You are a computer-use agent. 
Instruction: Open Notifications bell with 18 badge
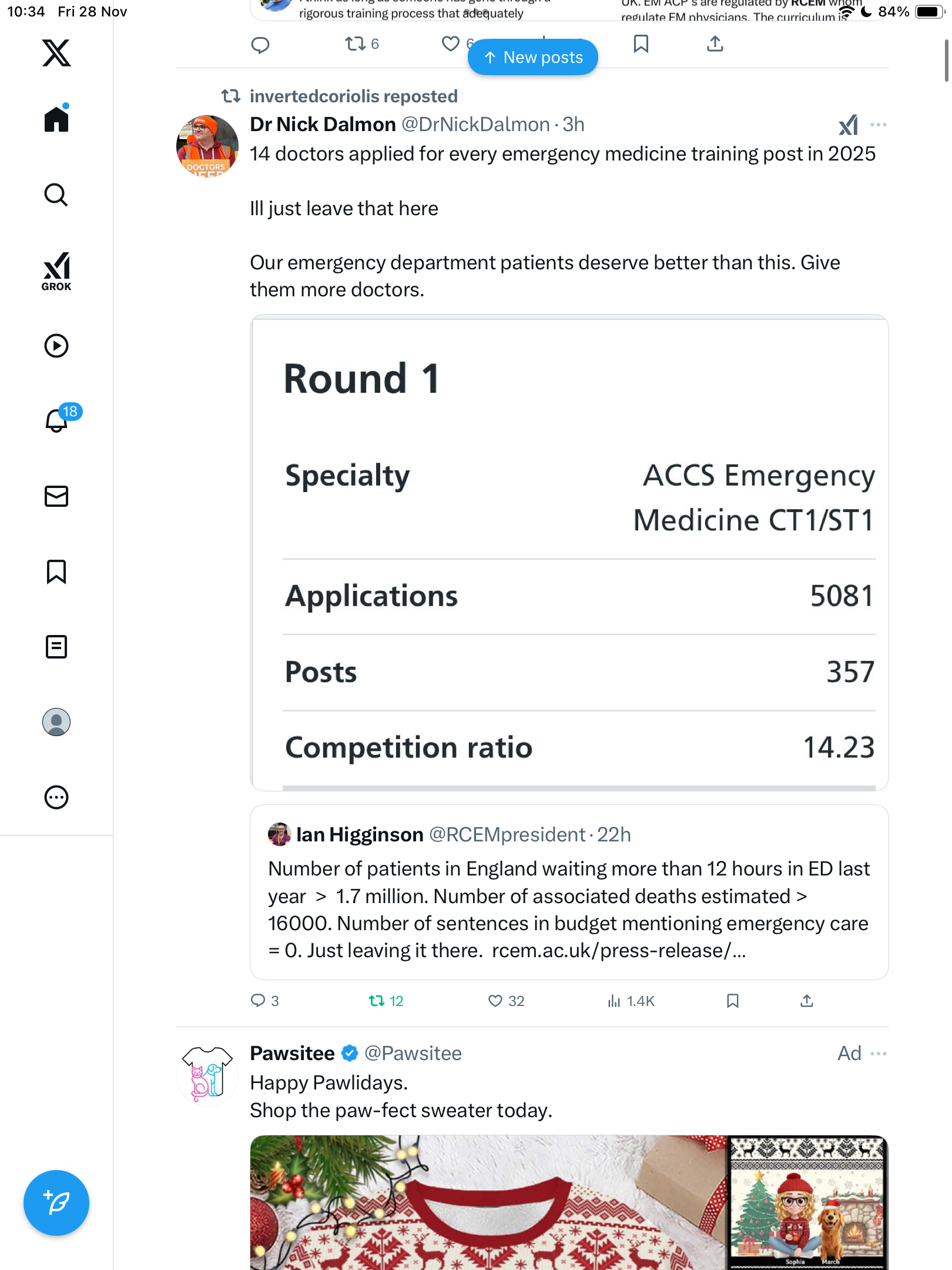tap(58, 420)
